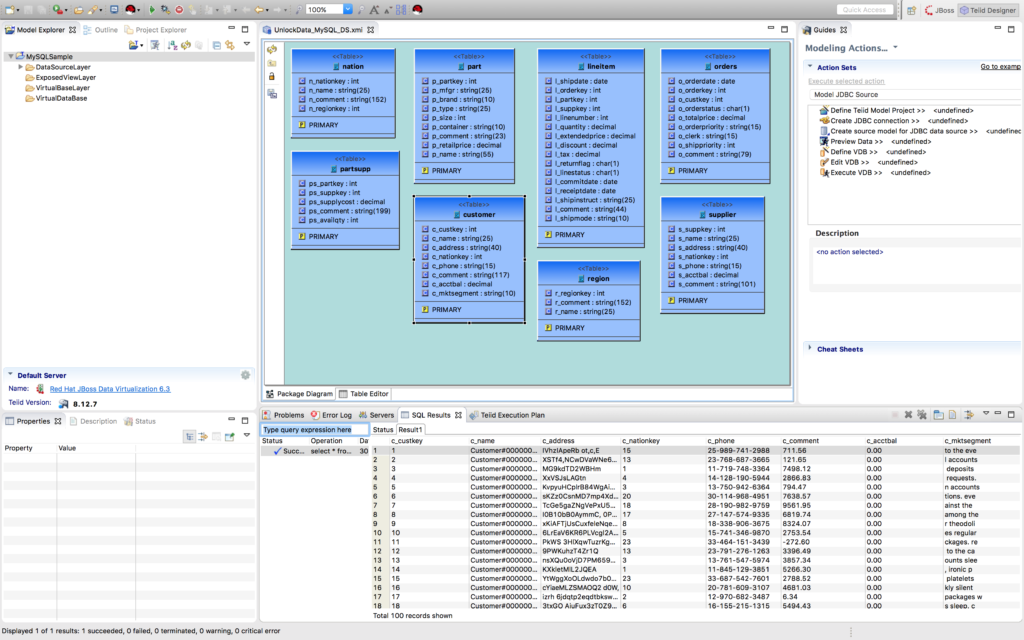This screenshot has height=640, width=1024.
Task: Click the Execute selected action link
Action: pyautogui.click(x=846, y=81)
